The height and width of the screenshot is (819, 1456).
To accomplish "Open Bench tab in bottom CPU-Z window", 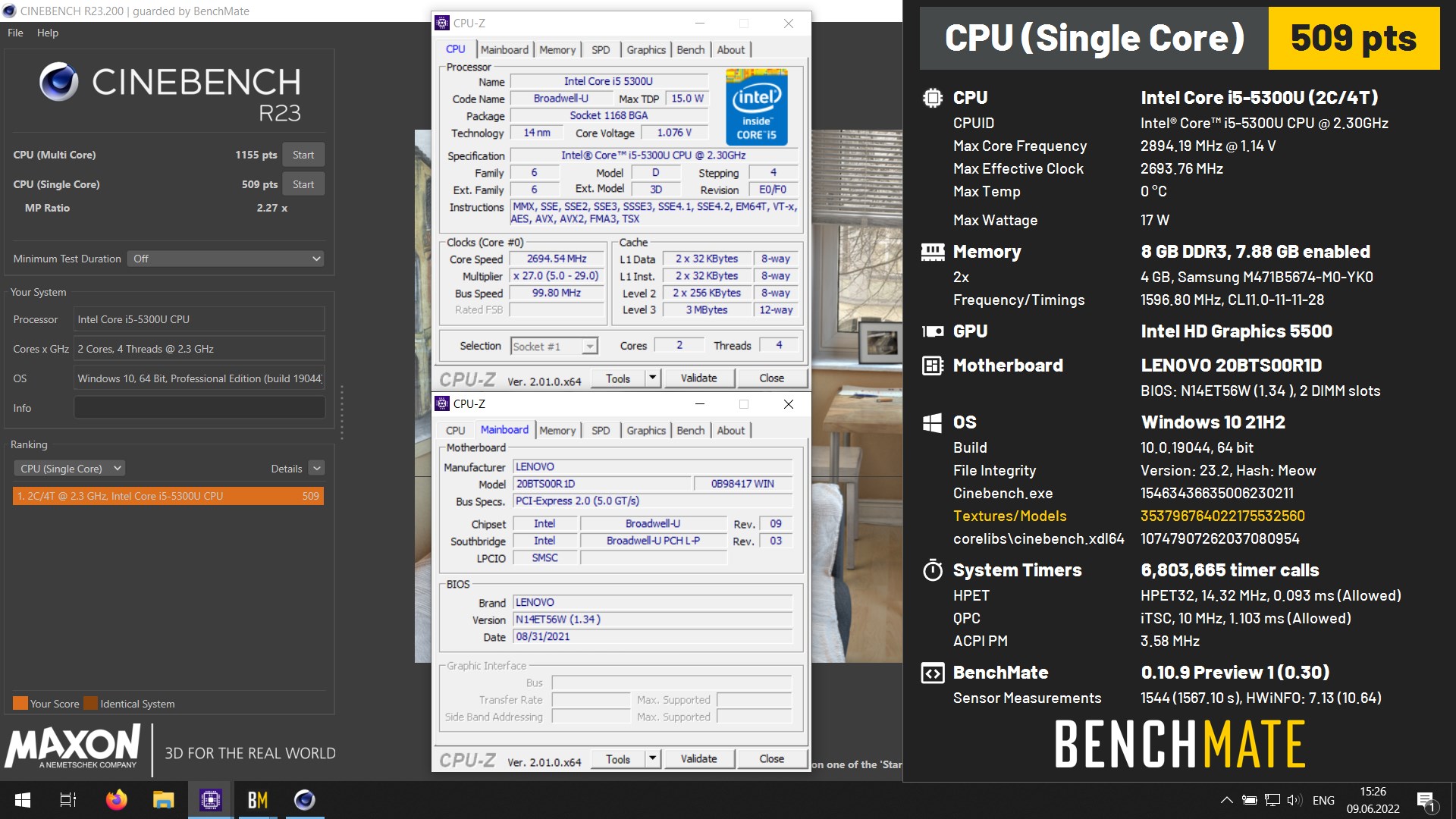I will pyautogui.click(x=691, y=430).
